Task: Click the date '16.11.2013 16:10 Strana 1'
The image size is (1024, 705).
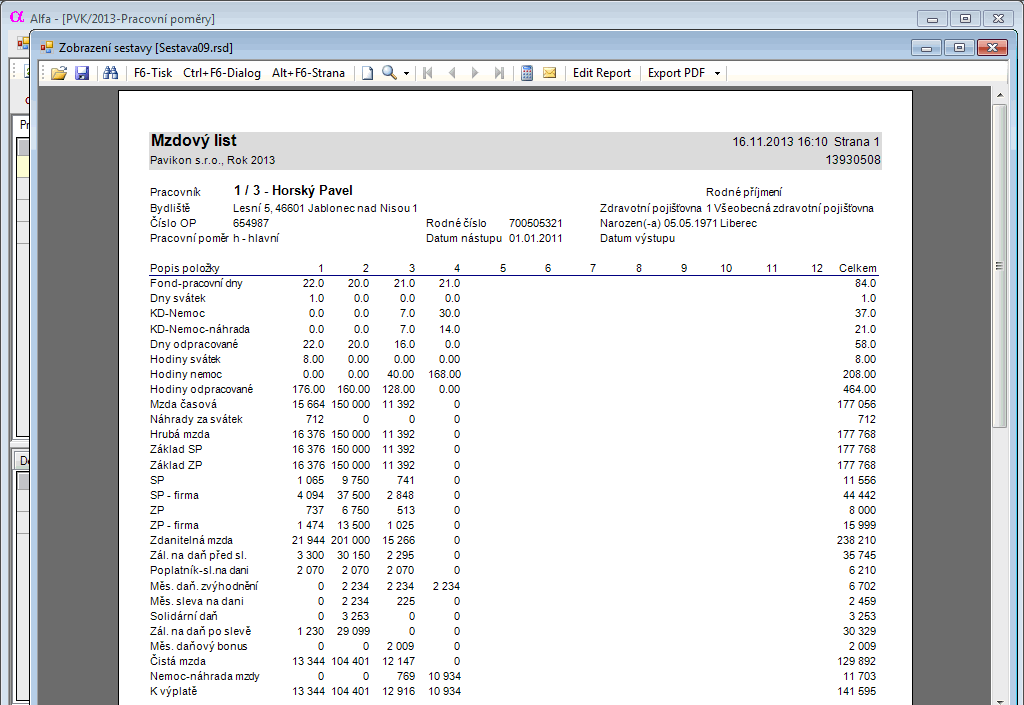Action: [806, 142]
